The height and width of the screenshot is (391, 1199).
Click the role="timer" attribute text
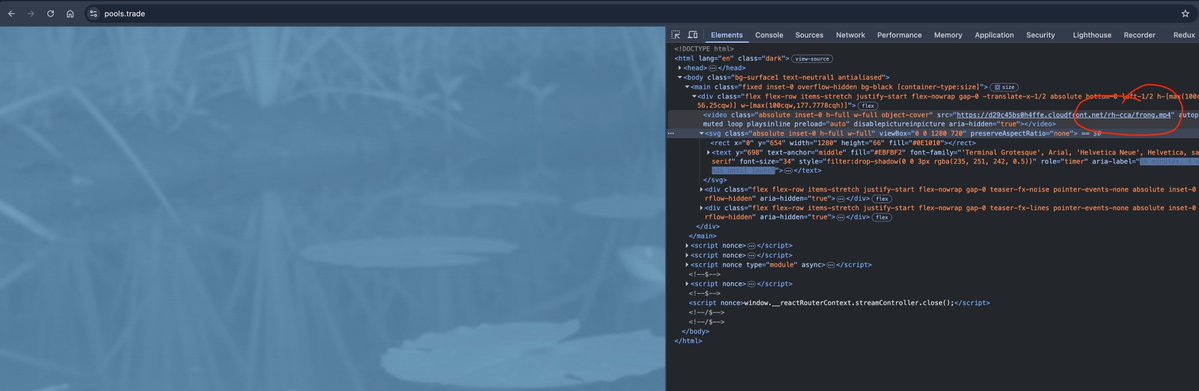pos(1064,161)
